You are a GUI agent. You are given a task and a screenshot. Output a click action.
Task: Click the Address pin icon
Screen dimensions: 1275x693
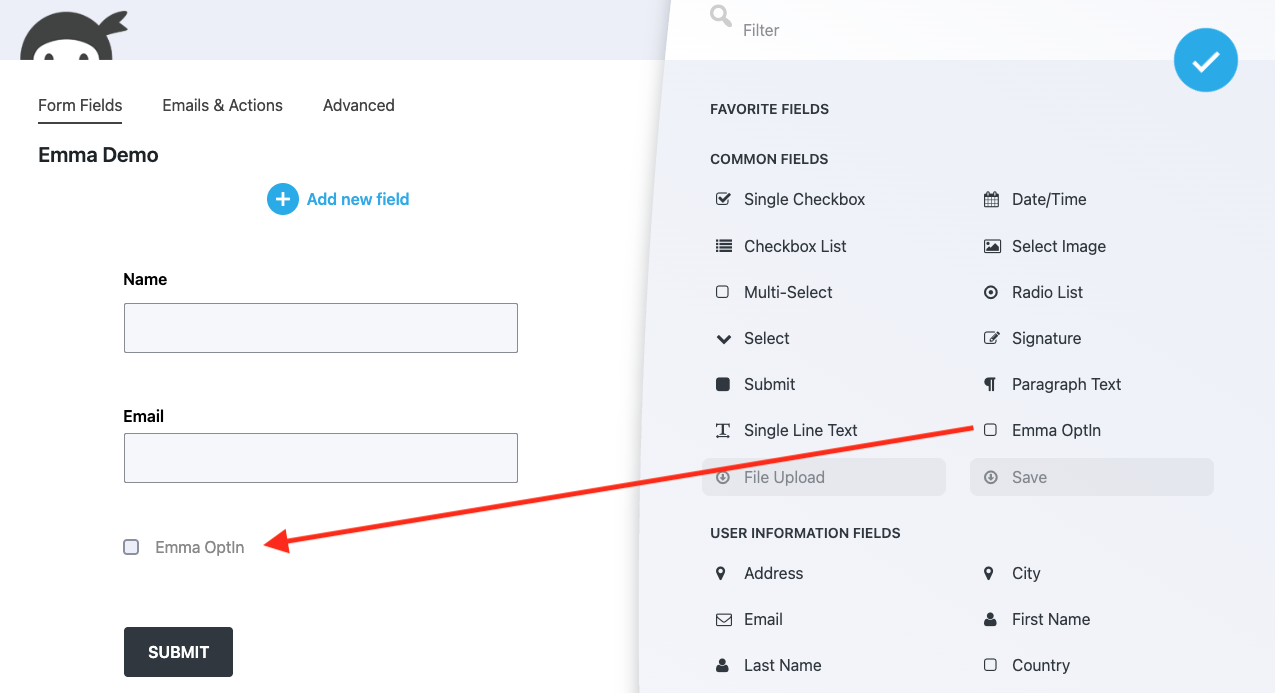click(721, 573)
